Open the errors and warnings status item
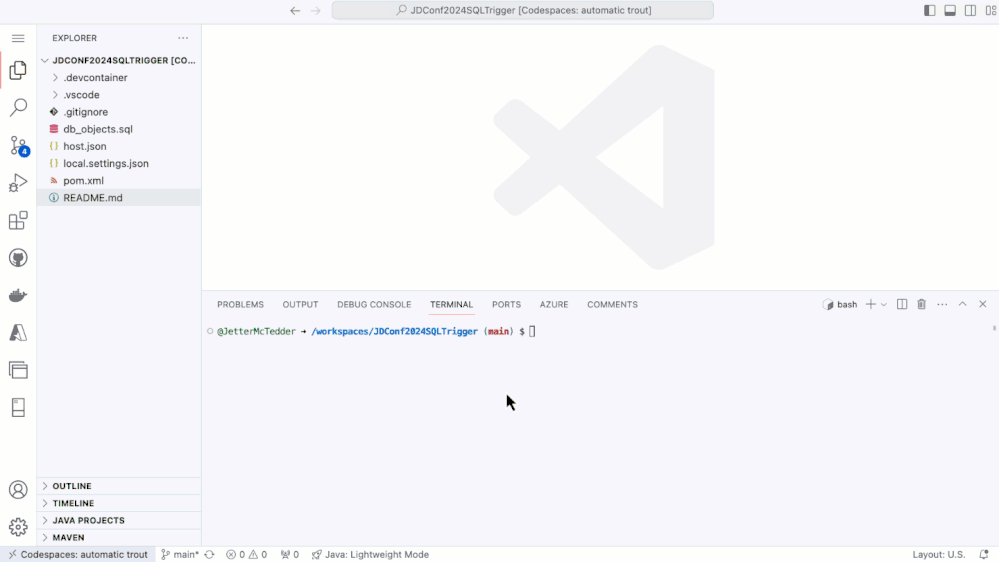Viewport: 999px width, 562px height. coord(247,554)
